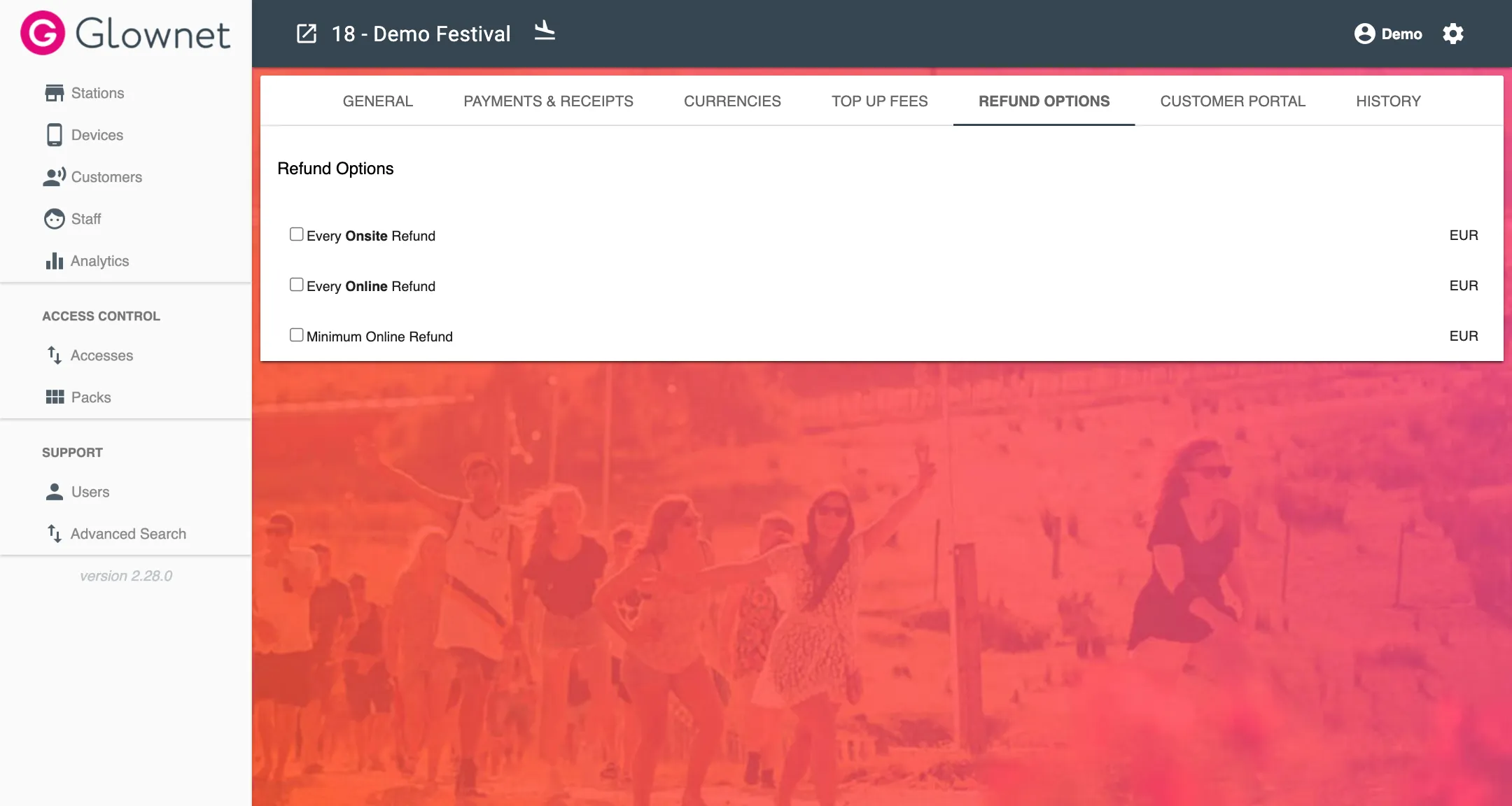Open the Stations store icon
The image size is (1512, 806).
(x=54, y=93)
